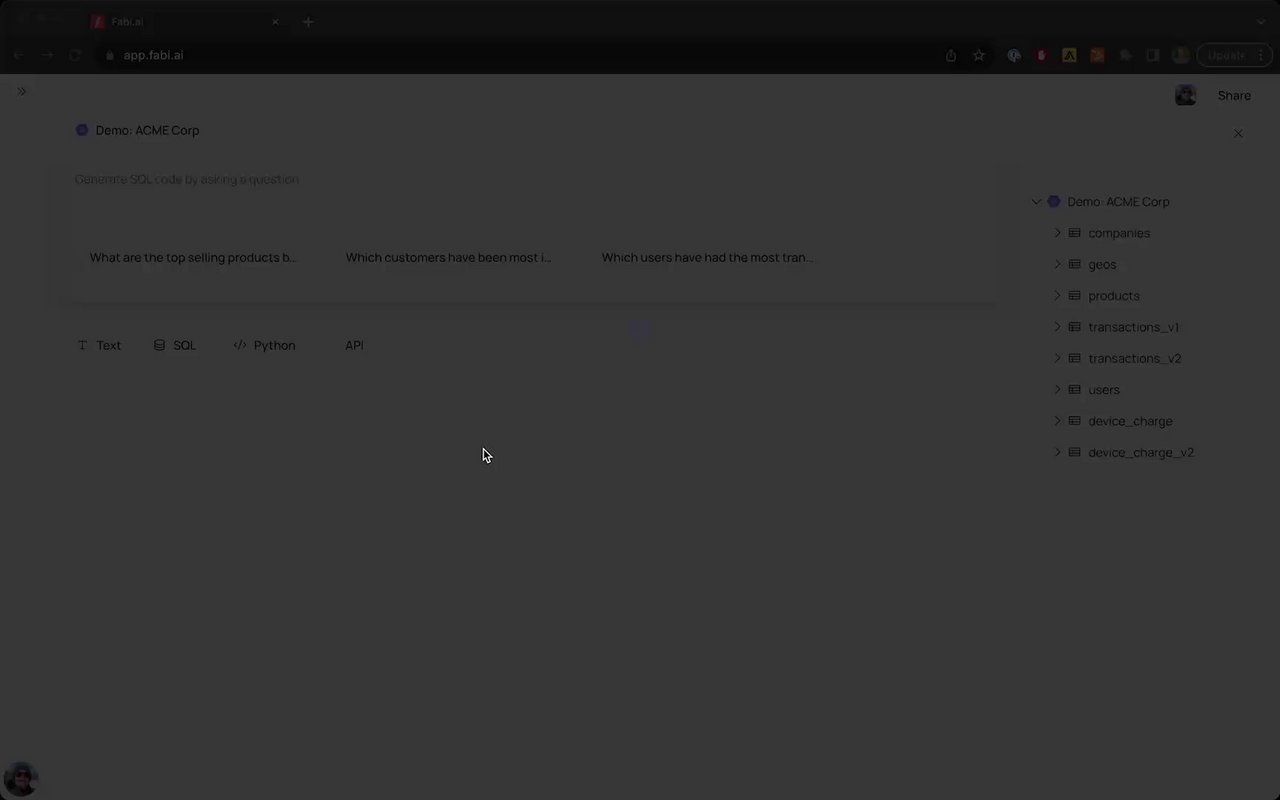Select the users table in schema
Viewport: 1280px width, 800px height.
click(1104, 390)
